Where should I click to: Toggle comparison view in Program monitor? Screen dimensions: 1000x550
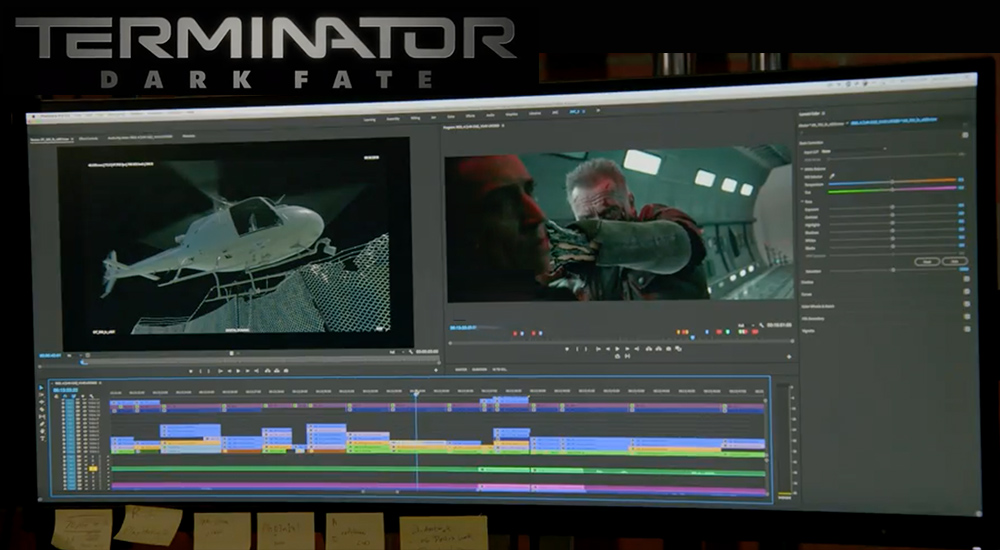pos(678,348)
